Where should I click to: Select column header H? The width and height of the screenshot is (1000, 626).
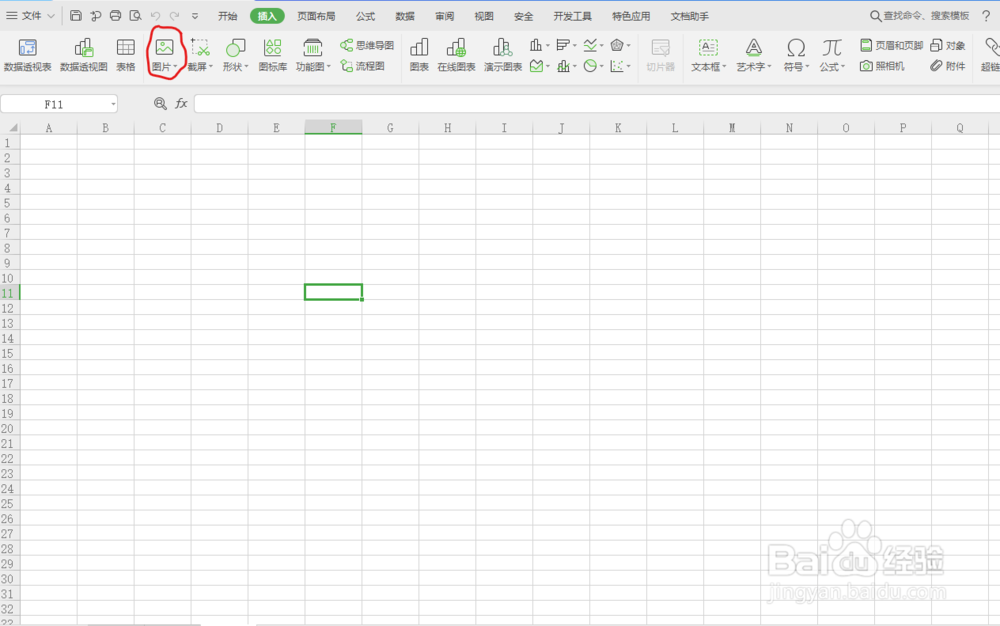(x=447, y=127)
